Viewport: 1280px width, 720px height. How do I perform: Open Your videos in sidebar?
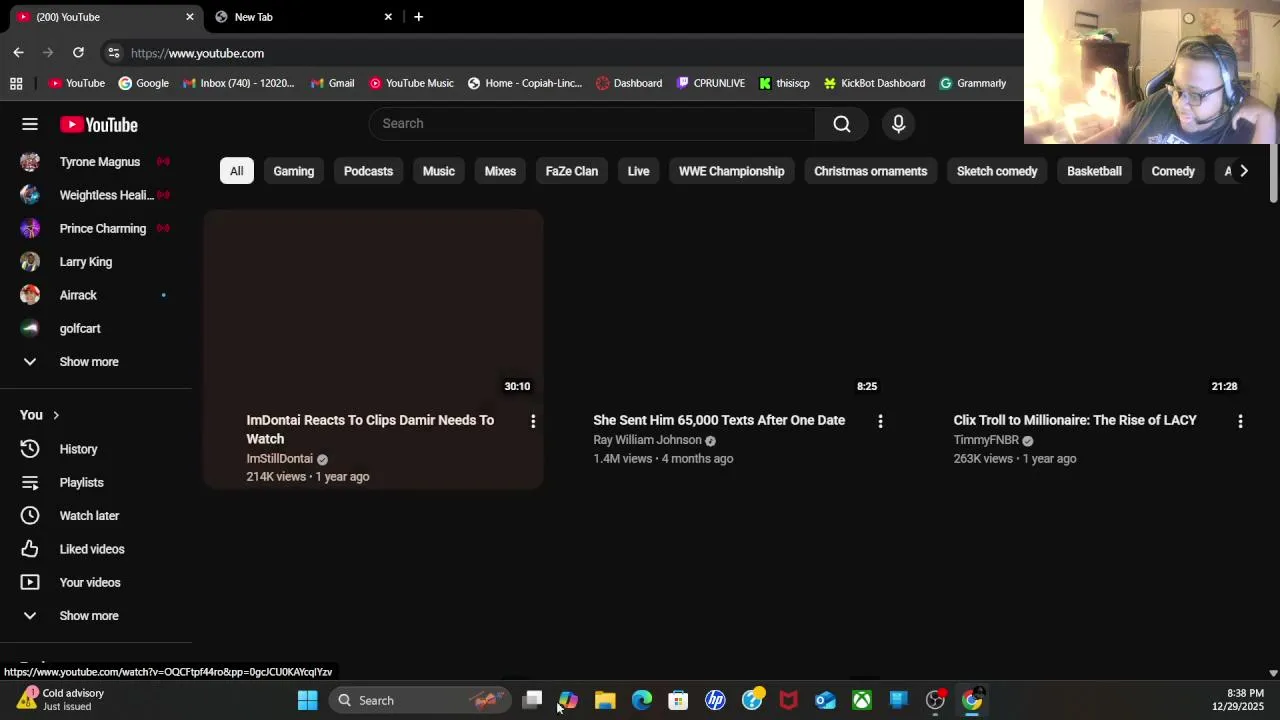(x=96, y=582)
